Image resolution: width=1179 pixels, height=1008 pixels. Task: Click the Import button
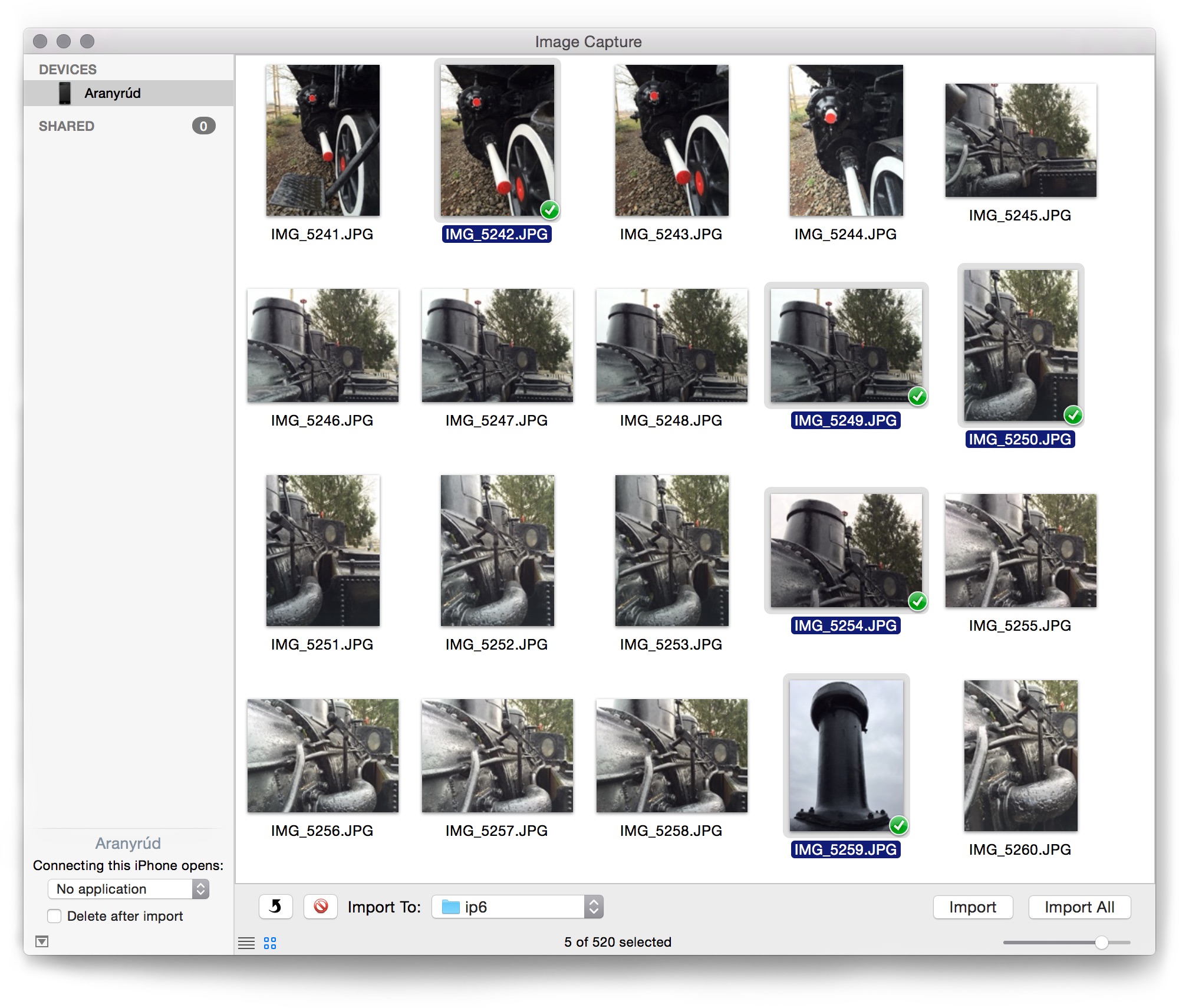pyautogui.click(x=973, y=907)
